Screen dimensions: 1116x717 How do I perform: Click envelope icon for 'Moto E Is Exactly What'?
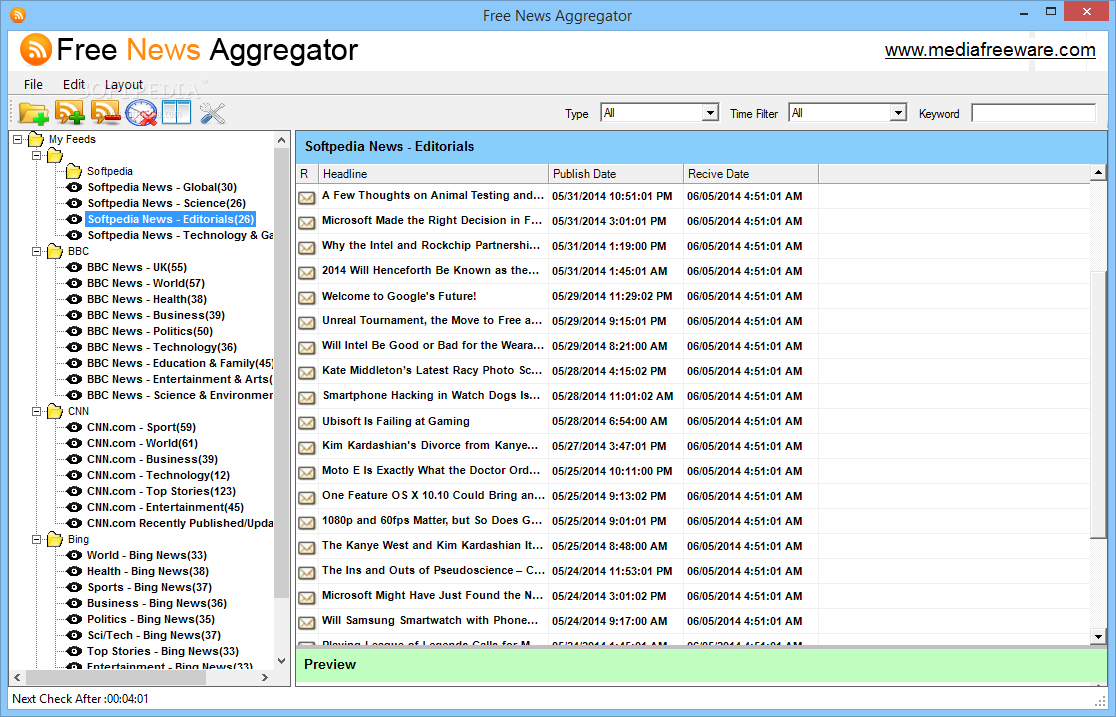(307, 473)
